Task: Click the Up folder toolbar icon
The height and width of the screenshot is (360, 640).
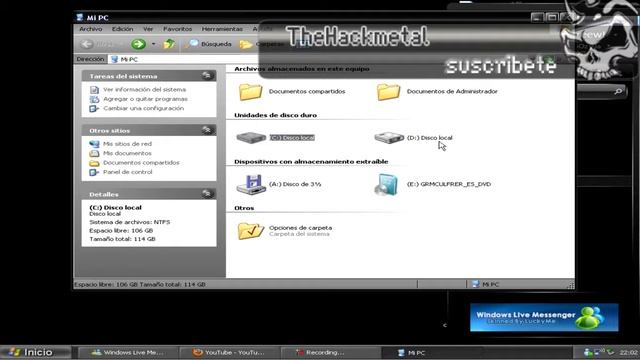Action: click(169, 44)
